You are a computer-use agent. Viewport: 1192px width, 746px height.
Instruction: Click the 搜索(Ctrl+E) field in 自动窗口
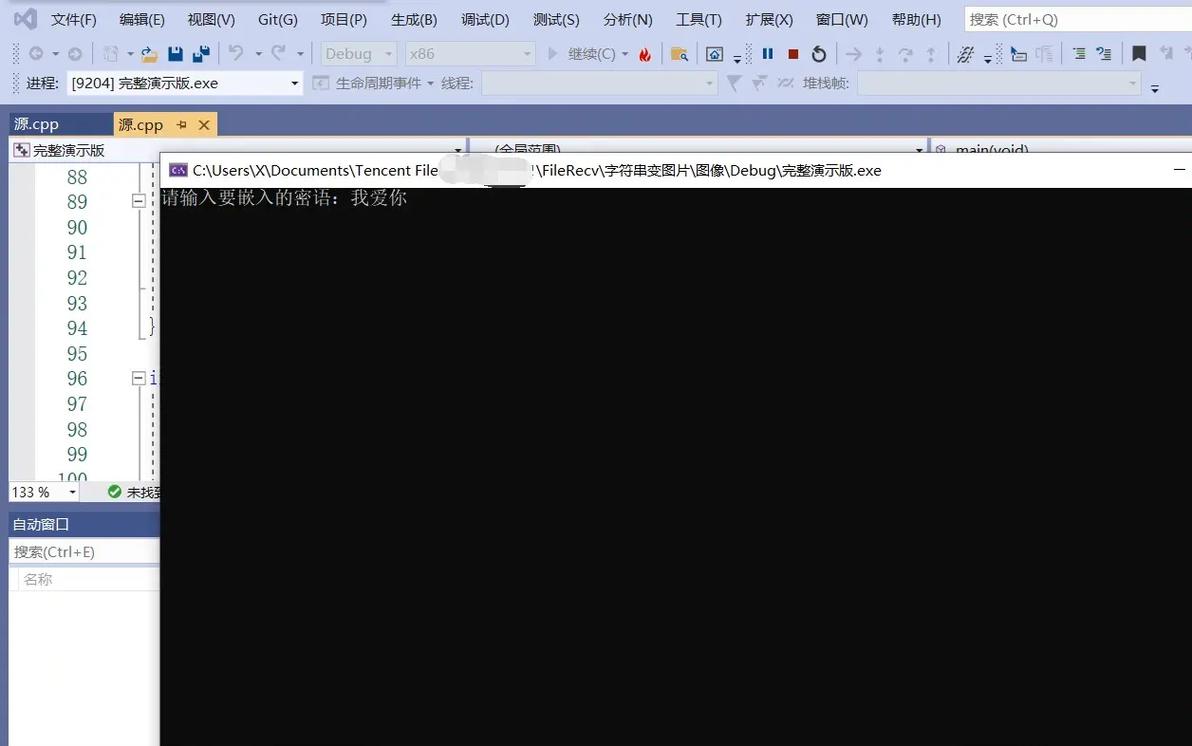pos(84,552)
